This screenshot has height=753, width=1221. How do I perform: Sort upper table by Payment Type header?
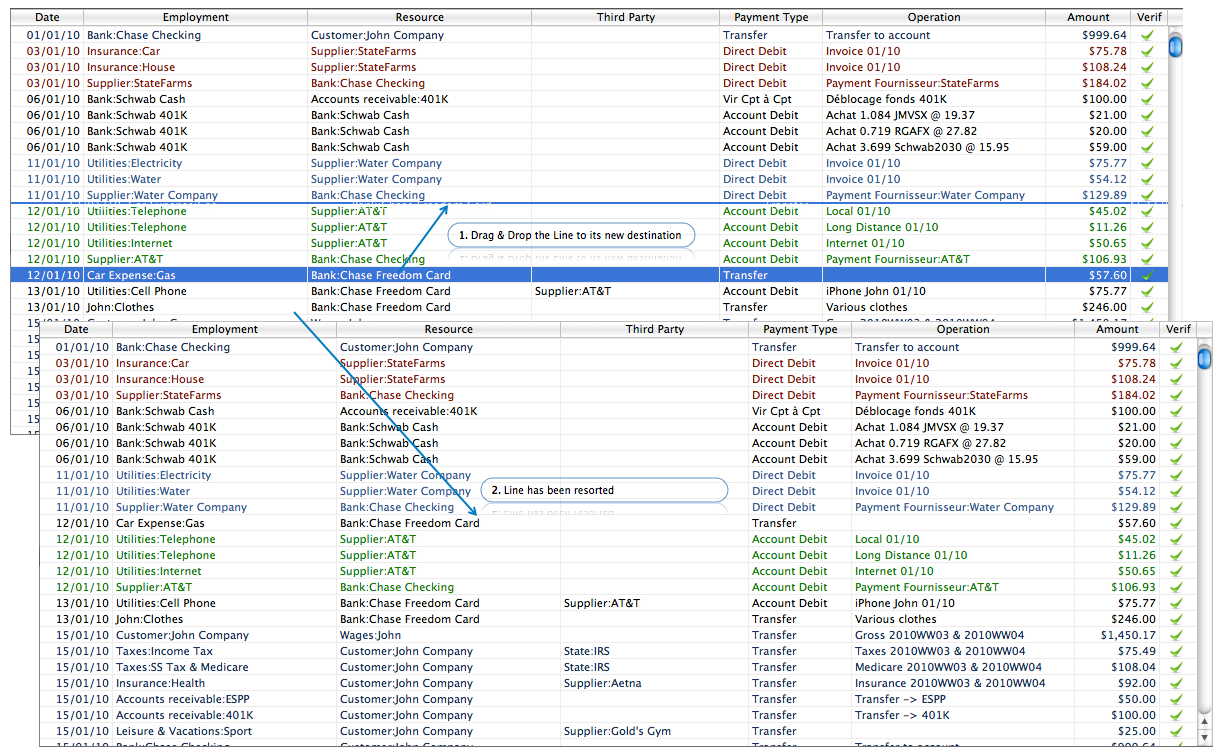click(x=771, y=17)
